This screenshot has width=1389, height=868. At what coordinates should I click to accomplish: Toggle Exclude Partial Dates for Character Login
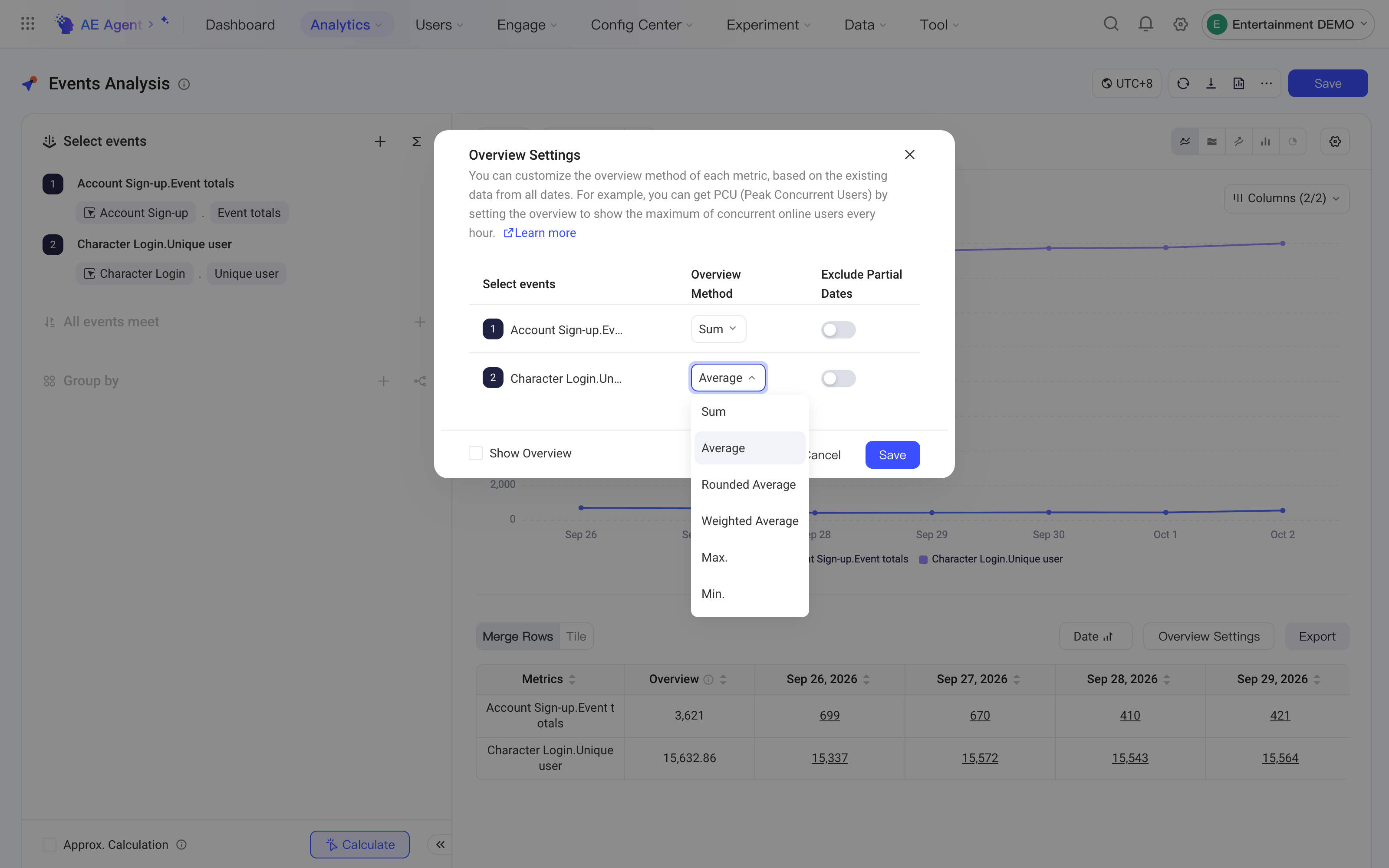coord(838,378)
